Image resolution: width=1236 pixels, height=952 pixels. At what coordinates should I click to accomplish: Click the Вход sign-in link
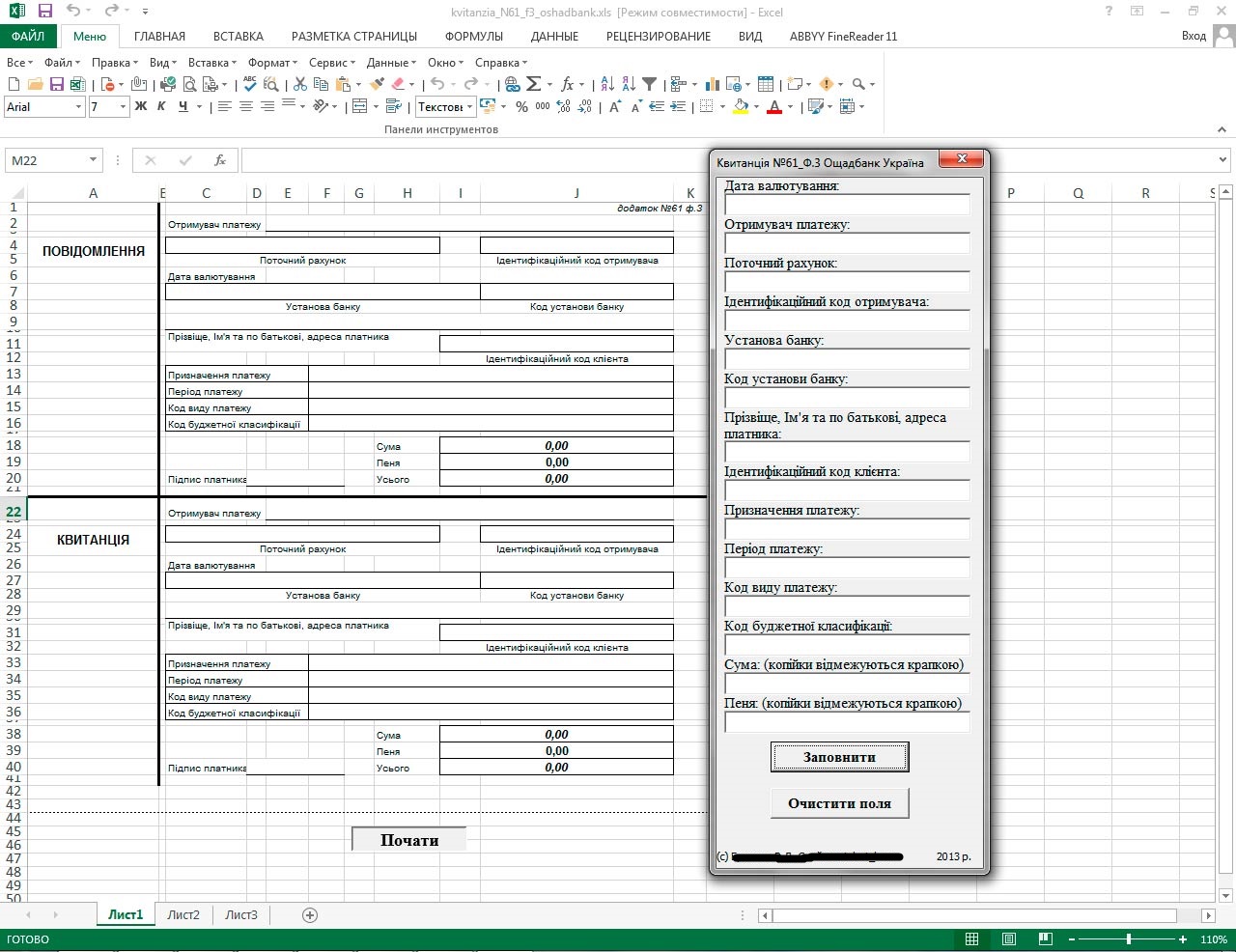point(1194,36)
